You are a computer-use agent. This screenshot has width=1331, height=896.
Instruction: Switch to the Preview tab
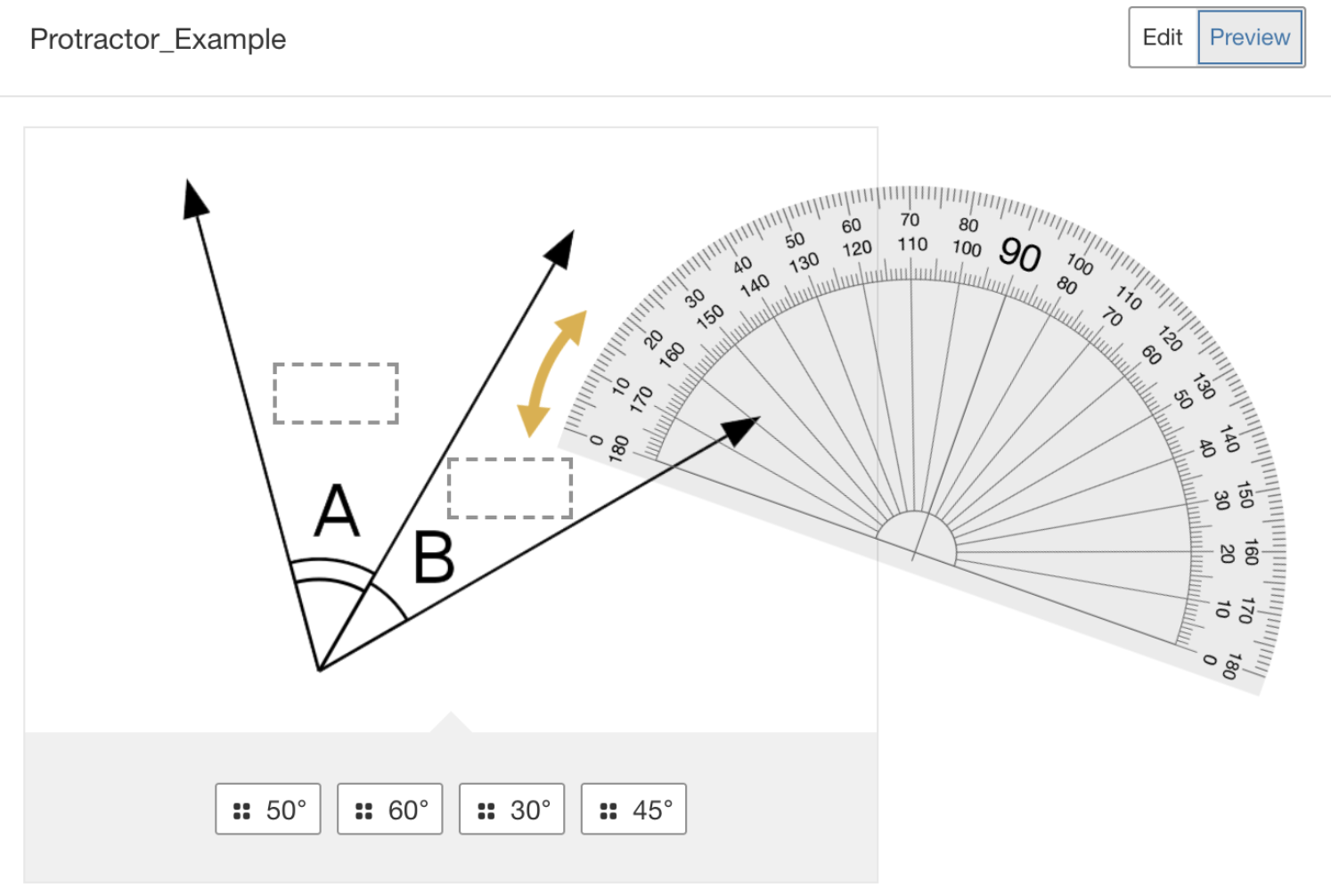(1249, 37)
